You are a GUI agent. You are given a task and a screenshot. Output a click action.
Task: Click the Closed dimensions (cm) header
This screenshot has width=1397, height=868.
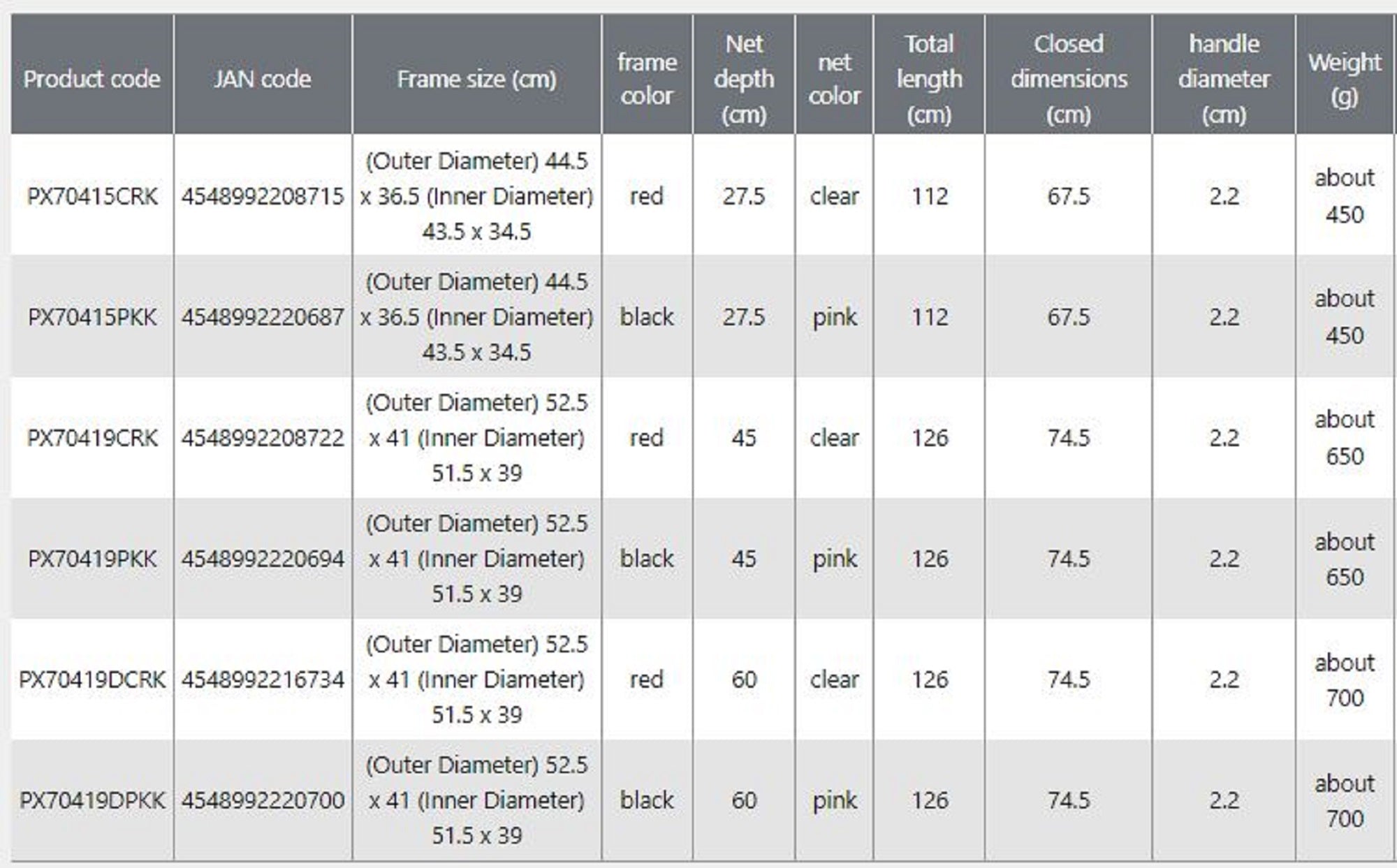1068,79
